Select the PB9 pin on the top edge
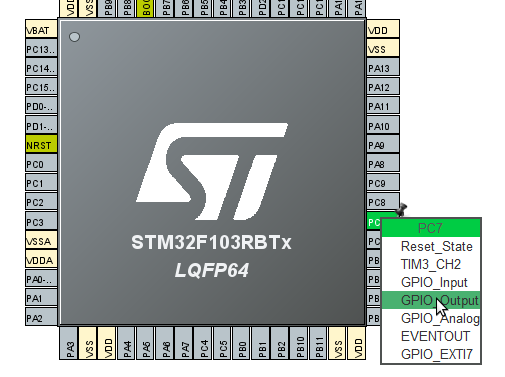The width and height of the screenshot is (505, 377). click(107, 8)
